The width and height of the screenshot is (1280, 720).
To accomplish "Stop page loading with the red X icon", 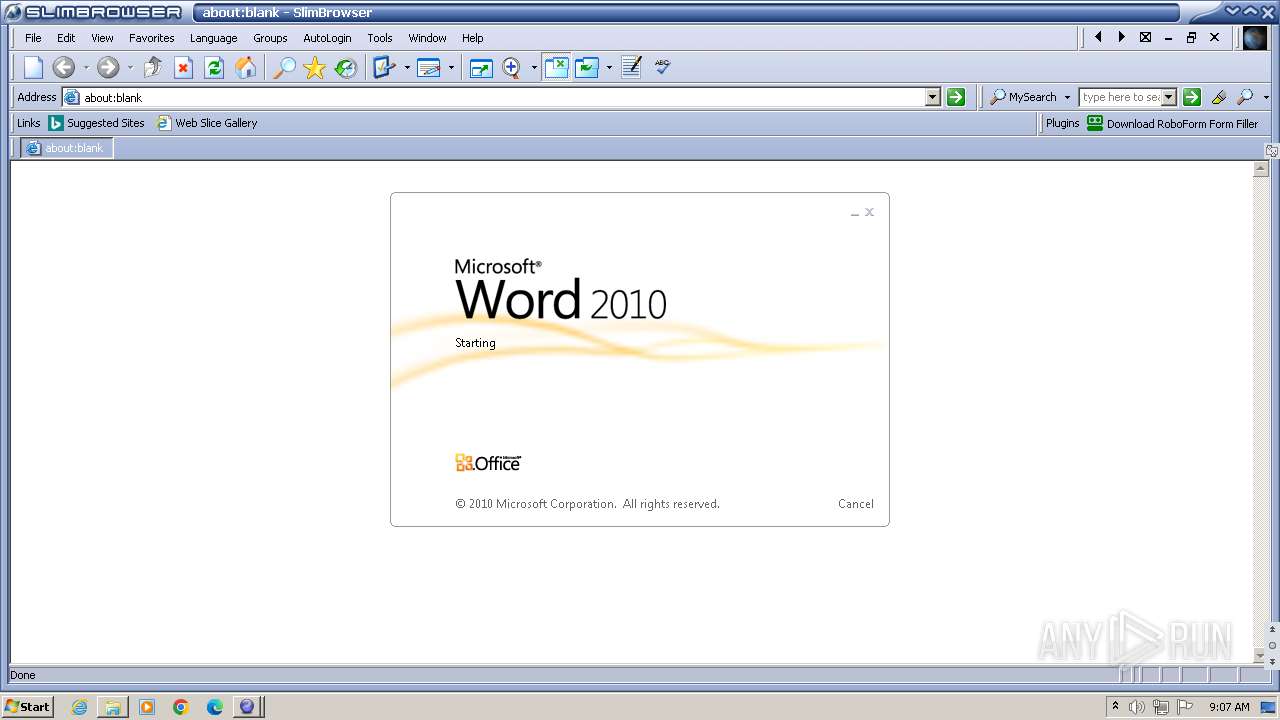I will coord(183,67).
